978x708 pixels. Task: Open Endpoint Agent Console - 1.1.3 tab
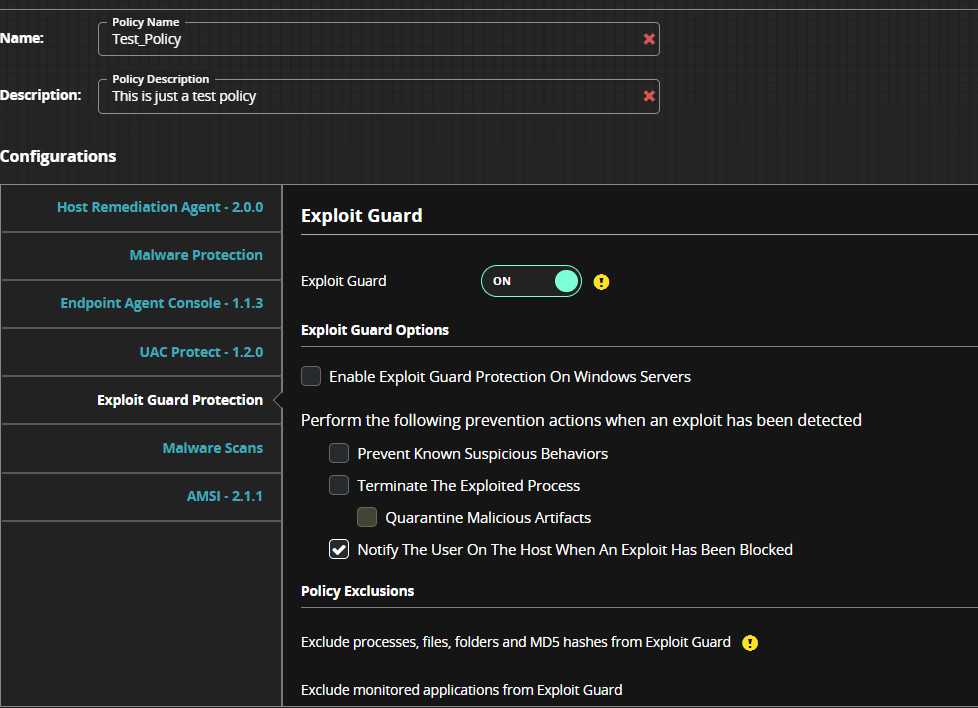point(162,303)
